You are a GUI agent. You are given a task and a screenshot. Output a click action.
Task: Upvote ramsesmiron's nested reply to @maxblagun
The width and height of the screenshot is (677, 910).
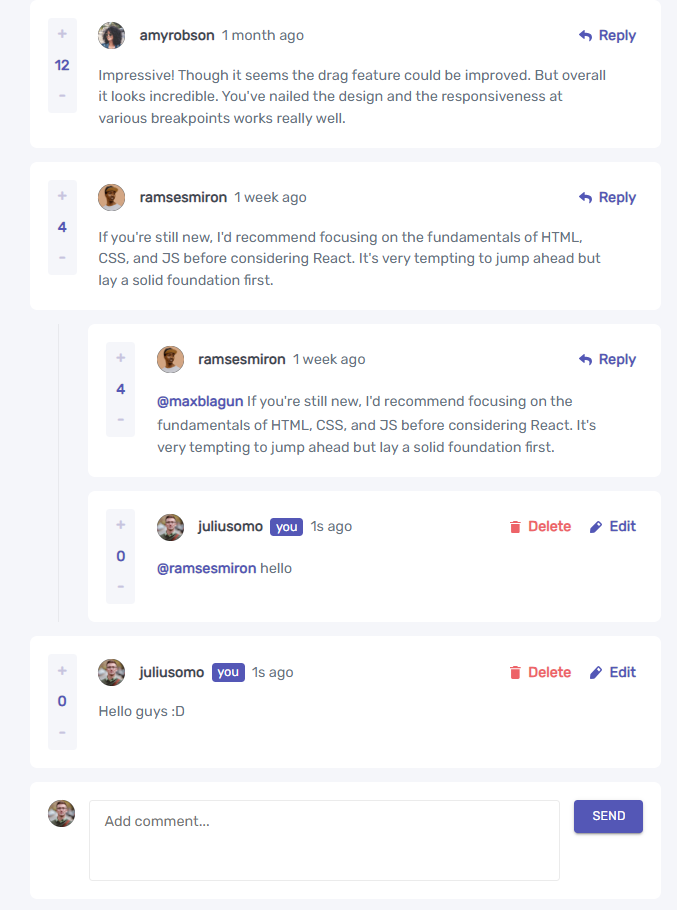[121, 358]
